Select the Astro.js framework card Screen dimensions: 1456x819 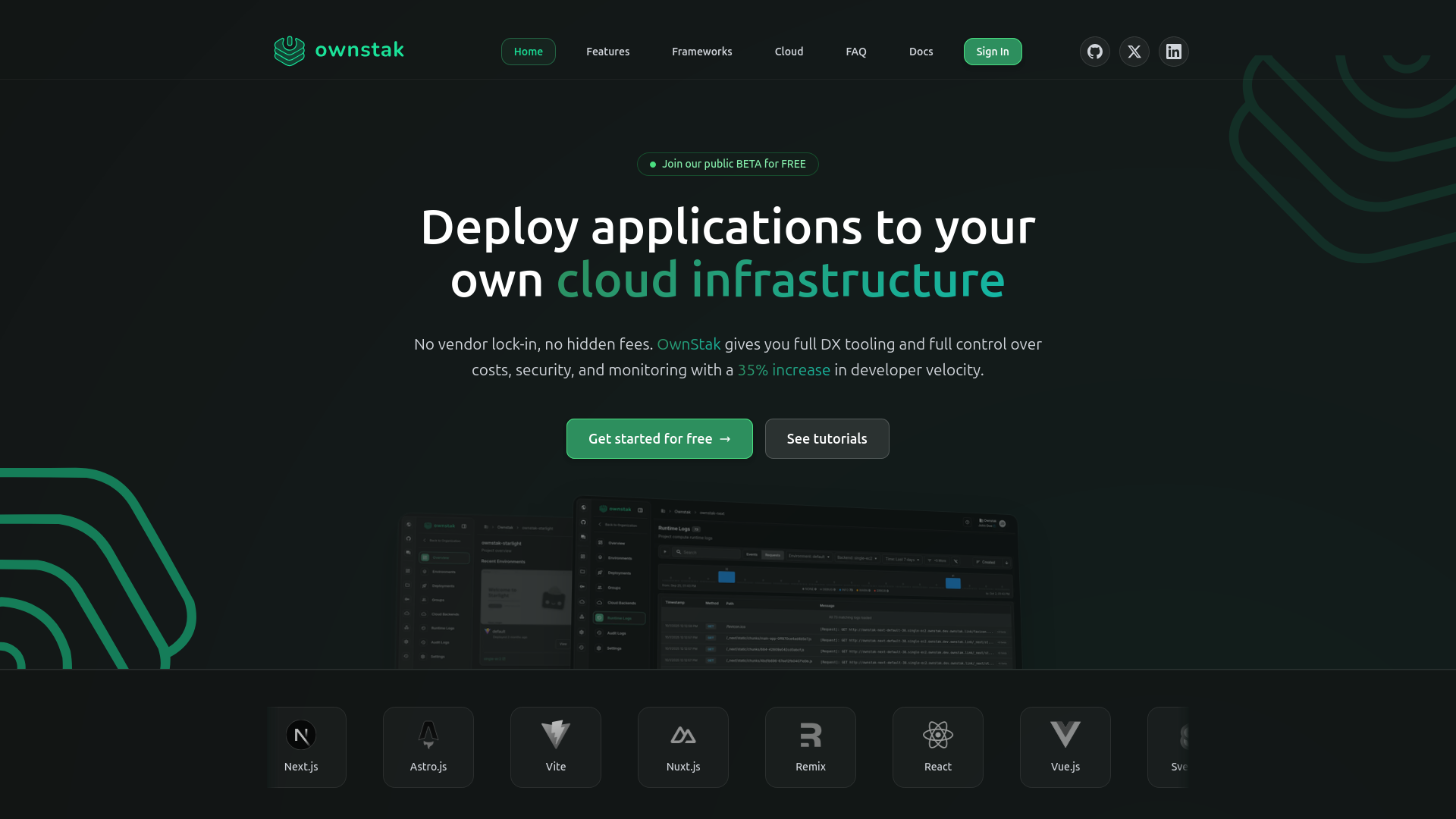(x=428, y=747)
